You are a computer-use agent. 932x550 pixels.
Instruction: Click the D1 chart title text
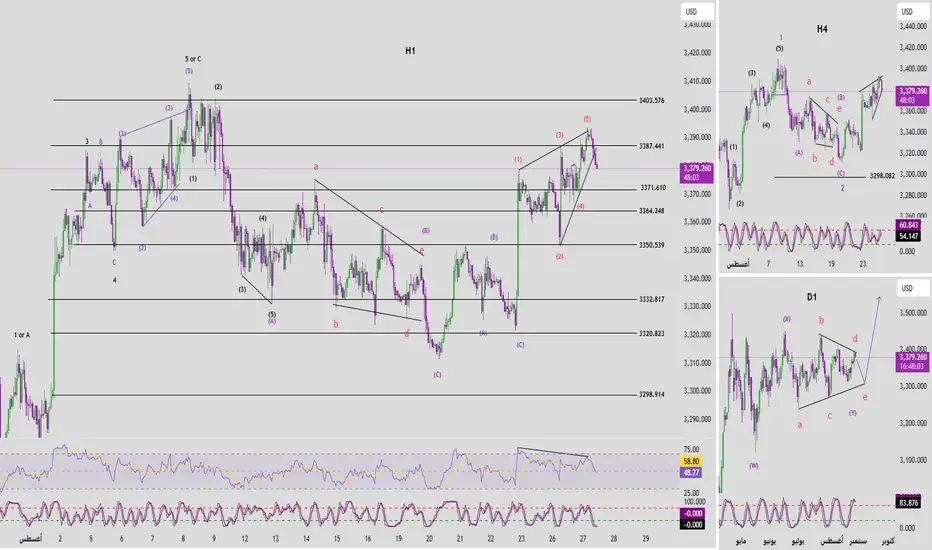[811, 297]
